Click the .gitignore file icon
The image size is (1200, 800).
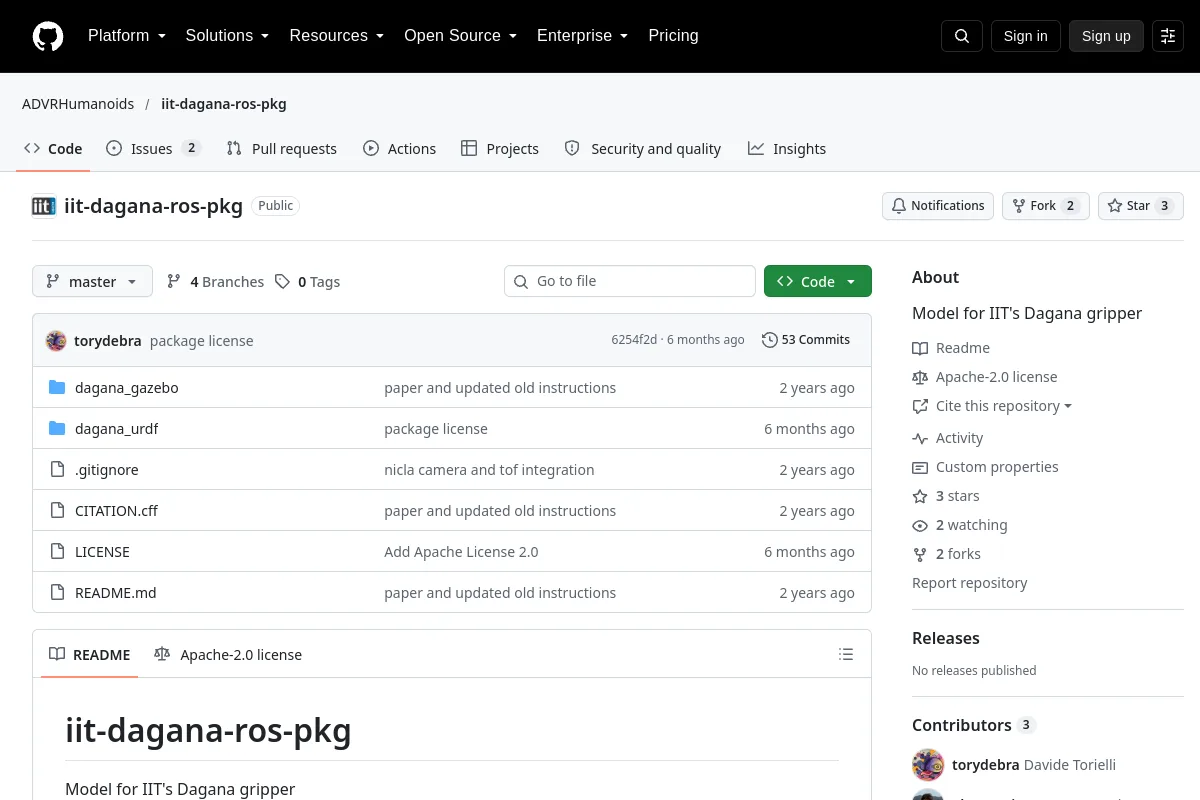pyautogui.click(x=57, y=469)
